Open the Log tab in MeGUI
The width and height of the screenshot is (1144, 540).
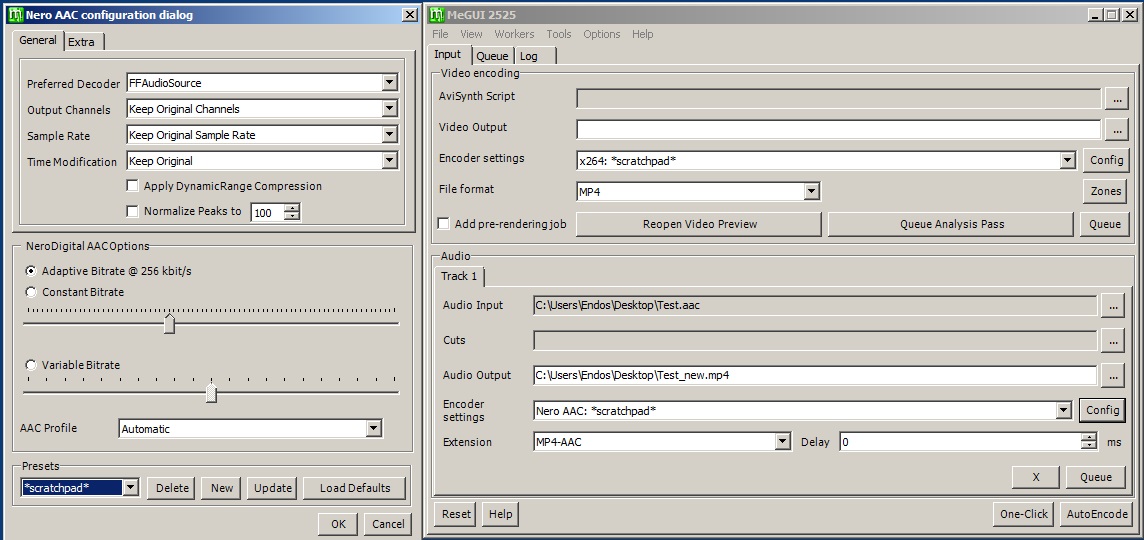pyautogui.click(x=534, y=56)
